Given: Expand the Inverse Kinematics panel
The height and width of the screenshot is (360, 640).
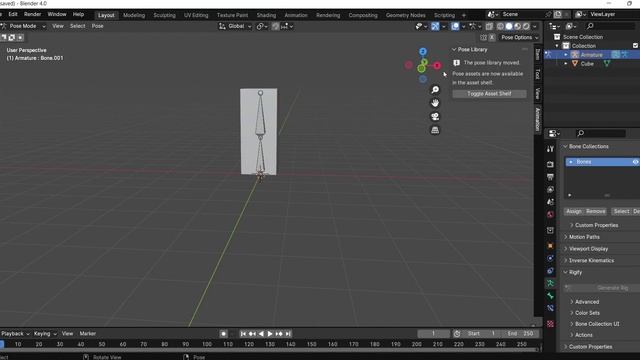Looking at the screenshot, I should point(565,260).
